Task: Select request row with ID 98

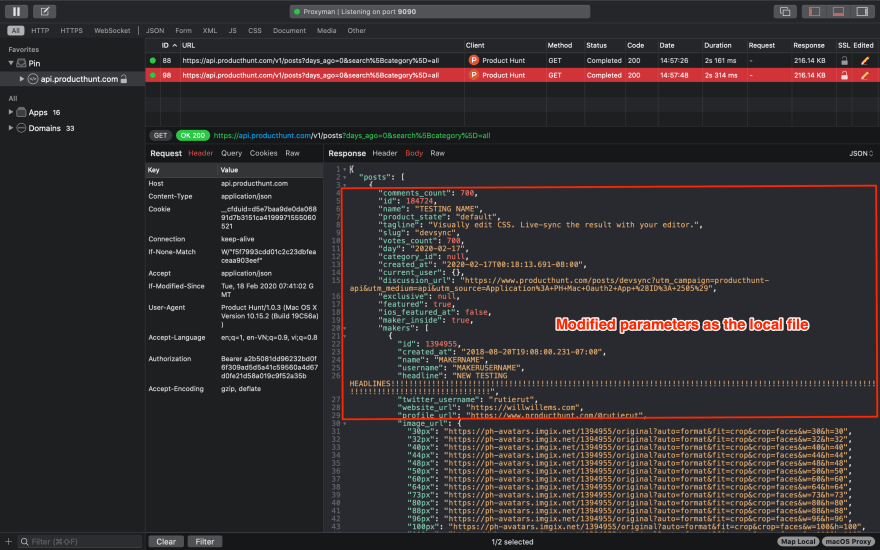Action: point(512,75)
